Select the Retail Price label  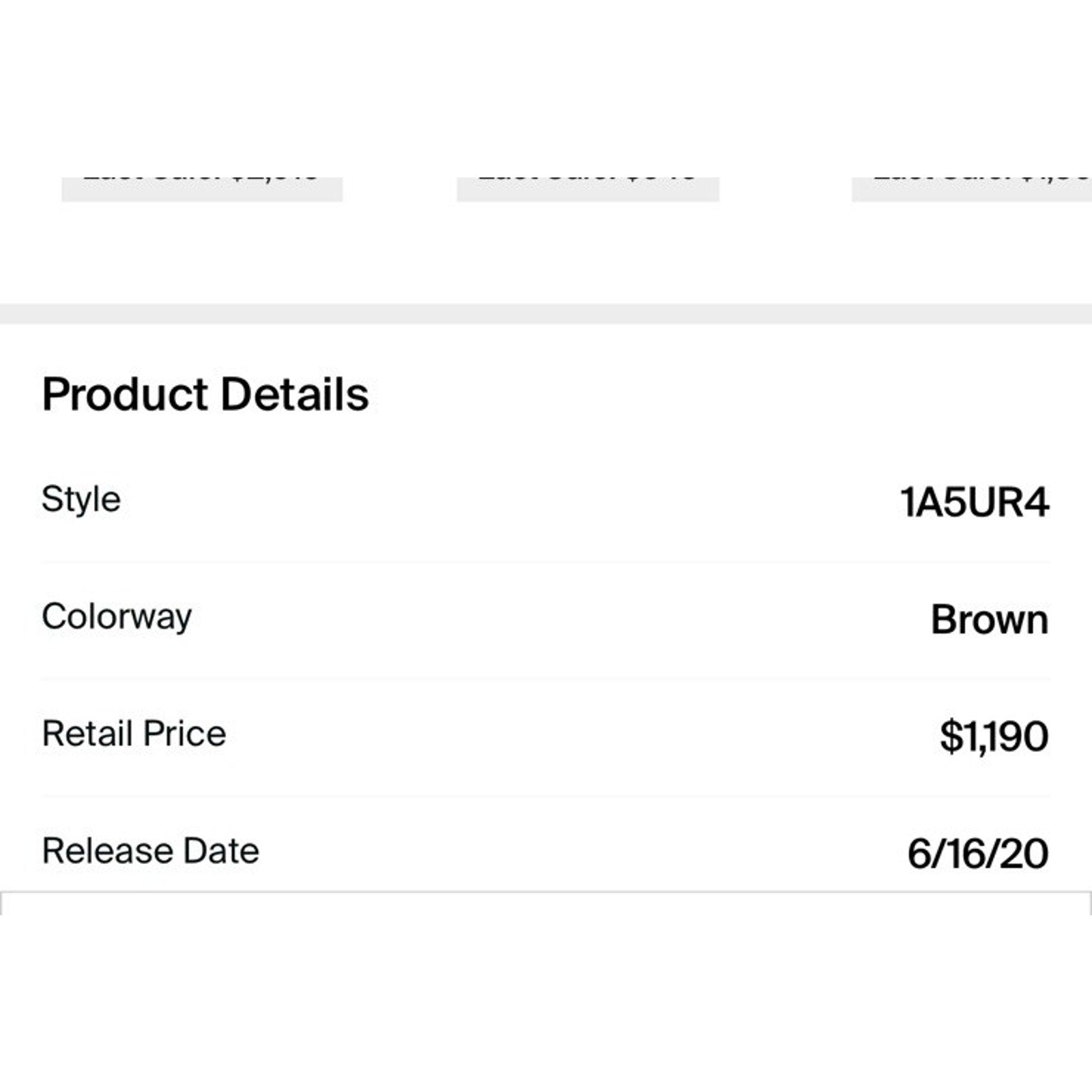point(134,734)
